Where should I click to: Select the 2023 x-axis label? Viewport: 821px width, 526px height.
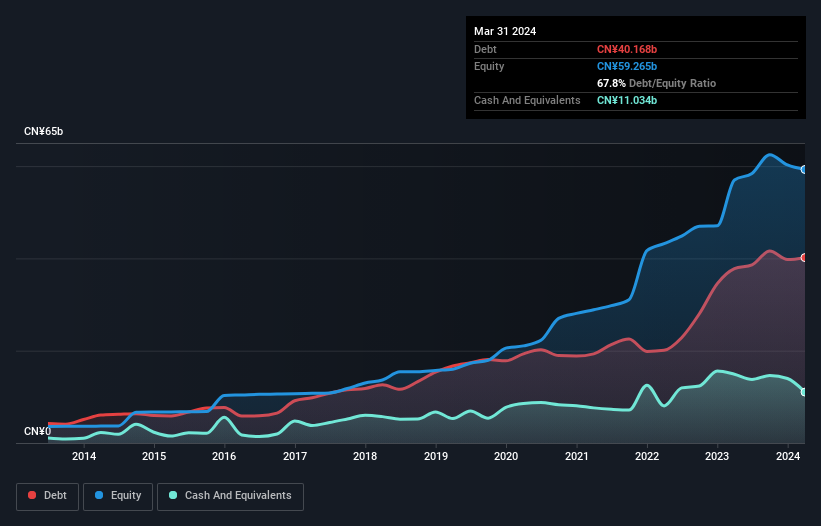pos(717,456)
